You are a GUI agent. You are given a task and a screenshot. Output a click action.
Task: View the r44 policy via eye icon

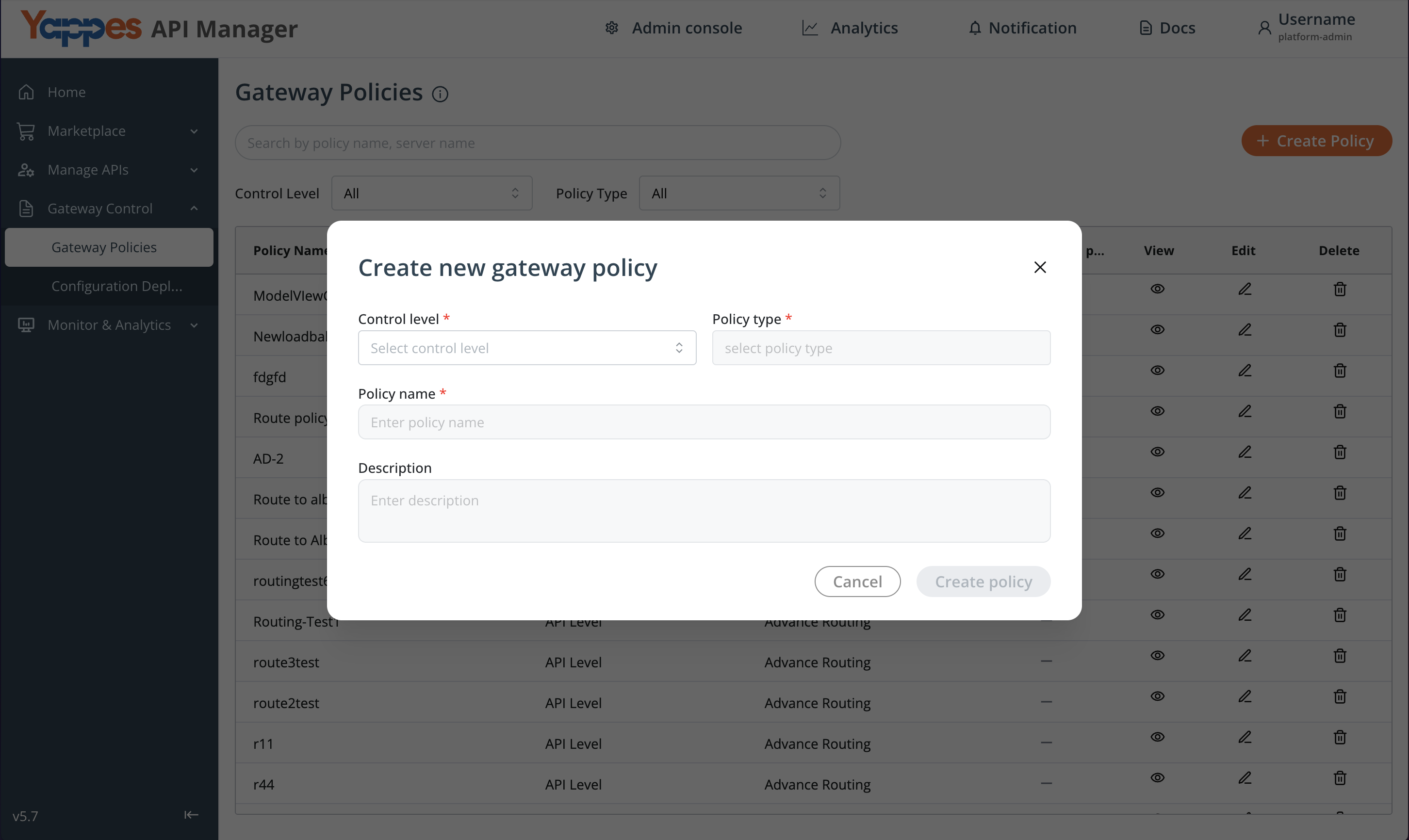(x=1158, y=778)
